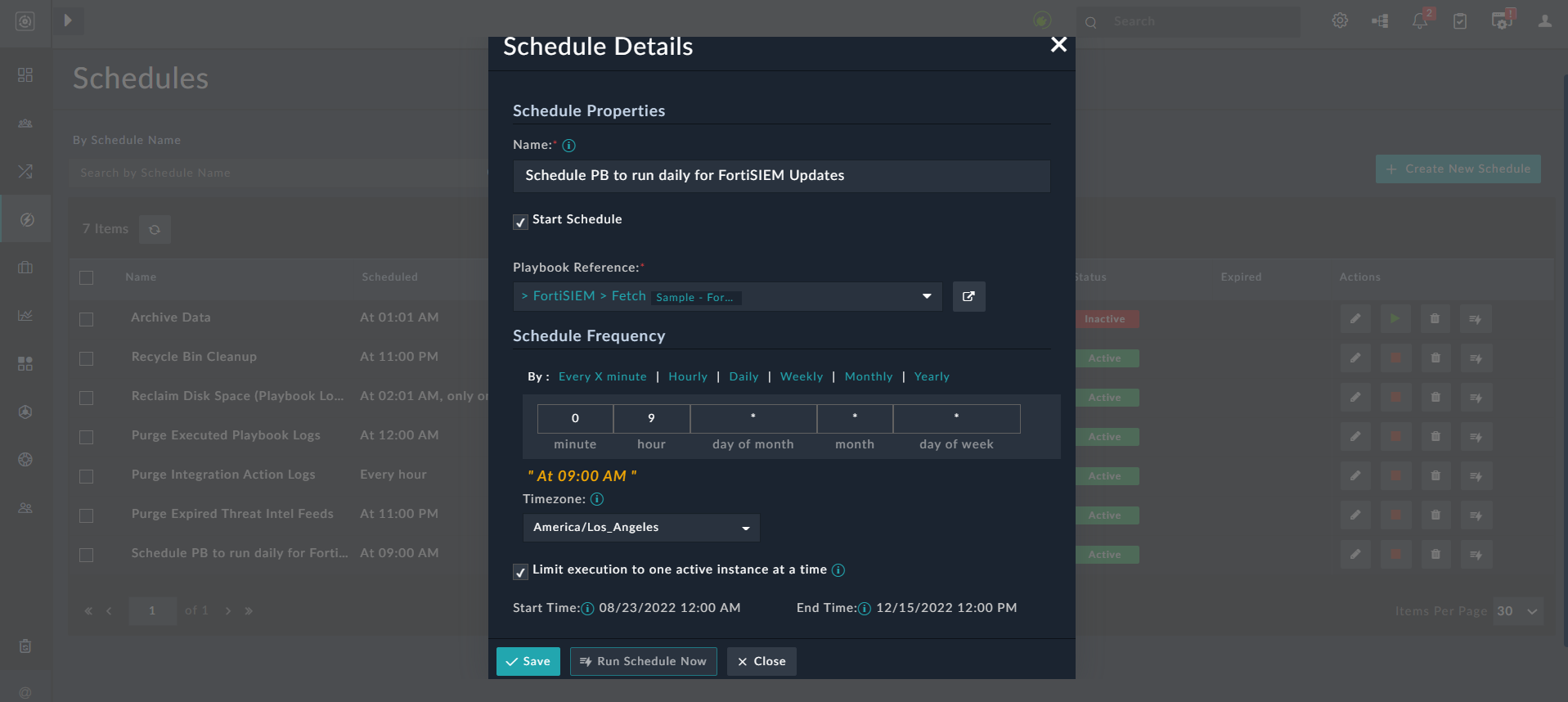The width and height of the screenshot is (1568, 702).
Task: Close the Schedule Details dialog with X
Action: 1058,45
